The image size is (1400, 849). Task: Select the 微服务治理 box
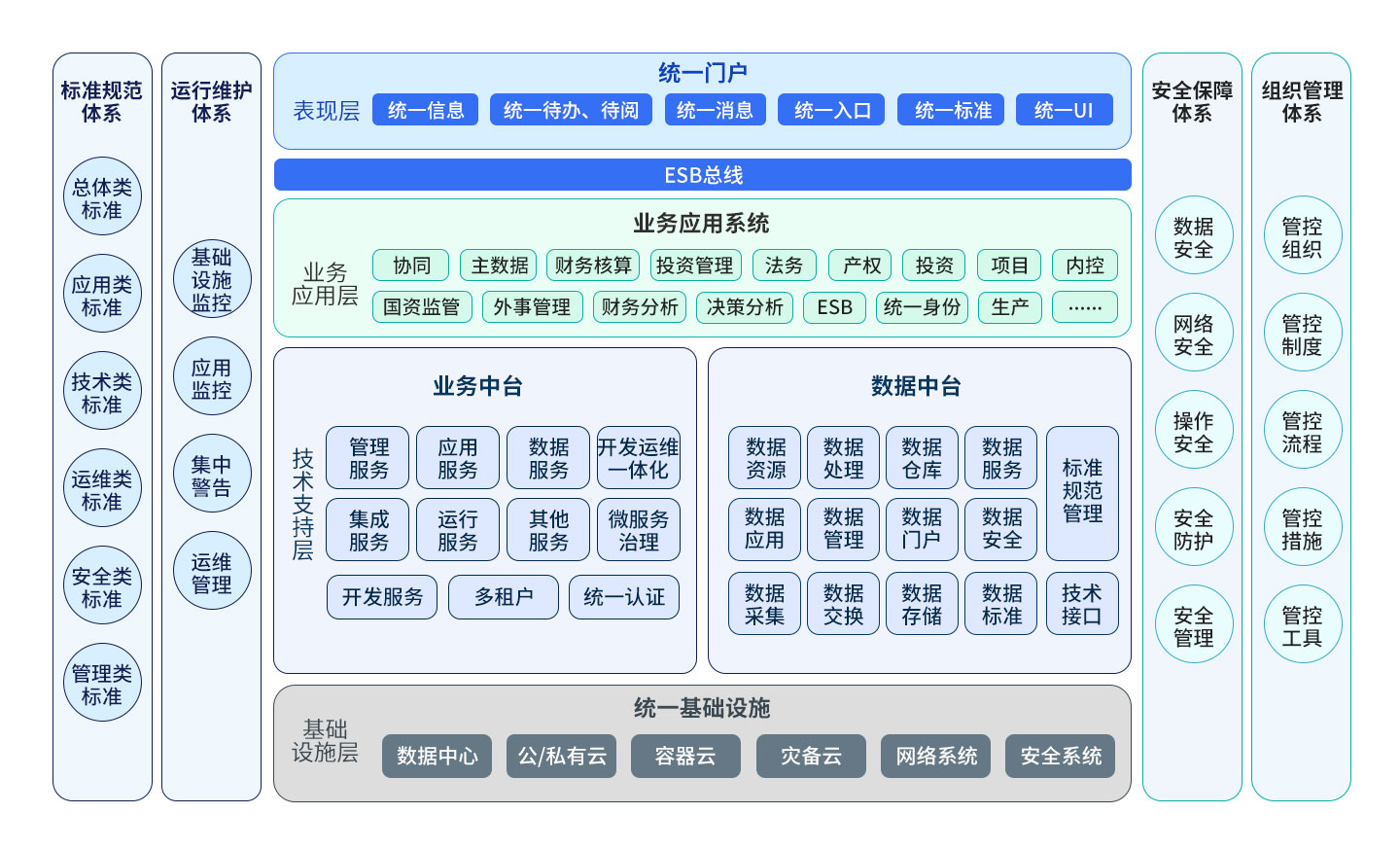pyautogui.click(x=639, y=530)
